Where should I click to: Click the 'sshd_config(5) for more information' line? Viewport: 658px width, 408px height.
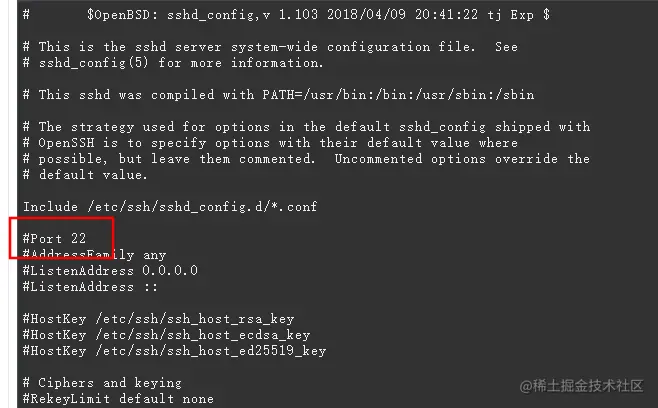pyautogui.click(x=173, y=63)
